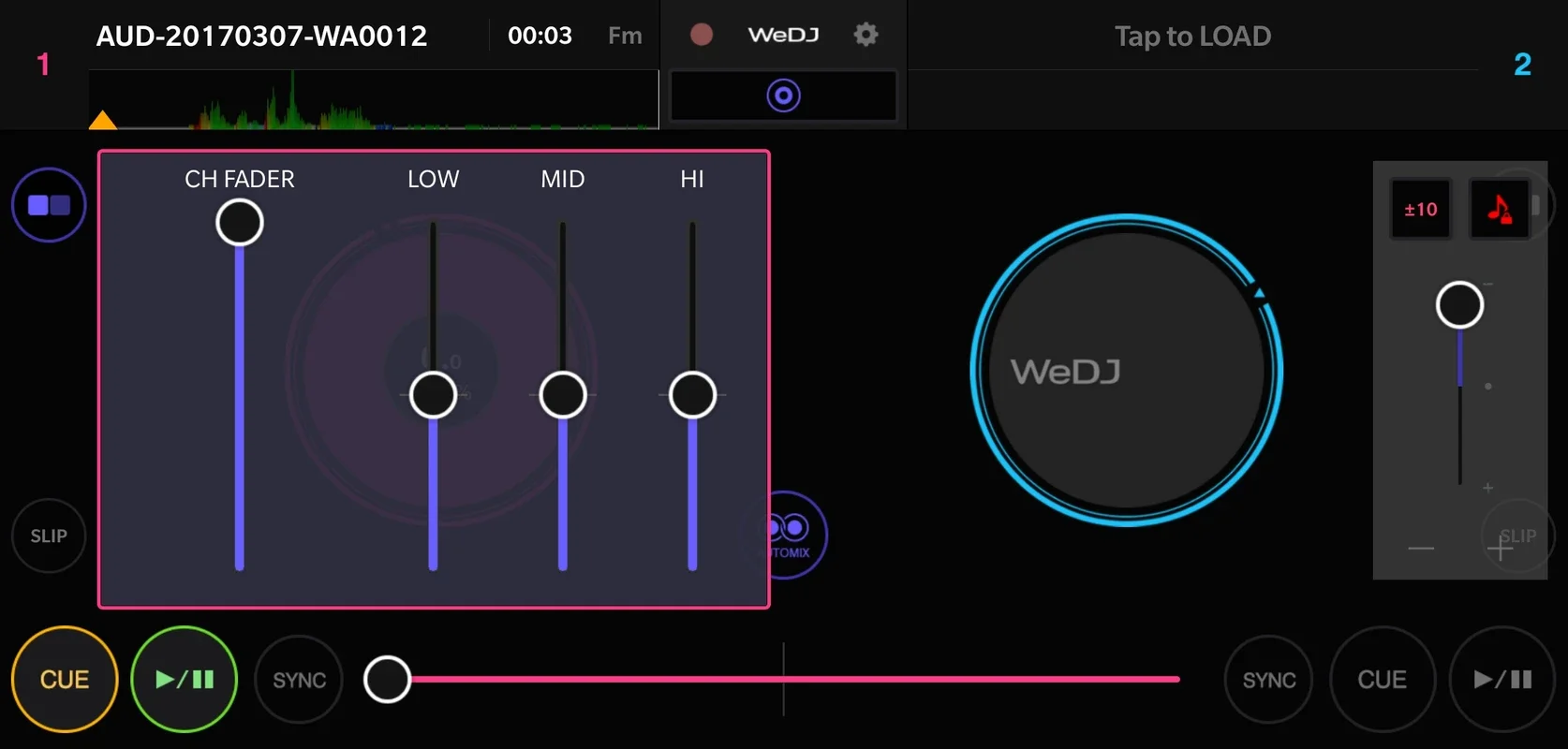The width and height of the screenshot is (1568, 749).
Task: Tap the red record button
Action: pyautogui.click(x=701, y=35)
